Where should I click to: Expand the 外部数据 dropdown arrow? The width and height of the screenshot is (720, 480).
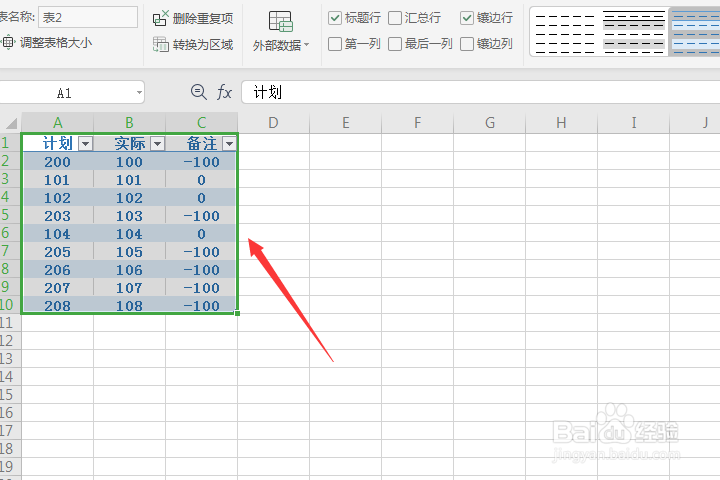306,45
